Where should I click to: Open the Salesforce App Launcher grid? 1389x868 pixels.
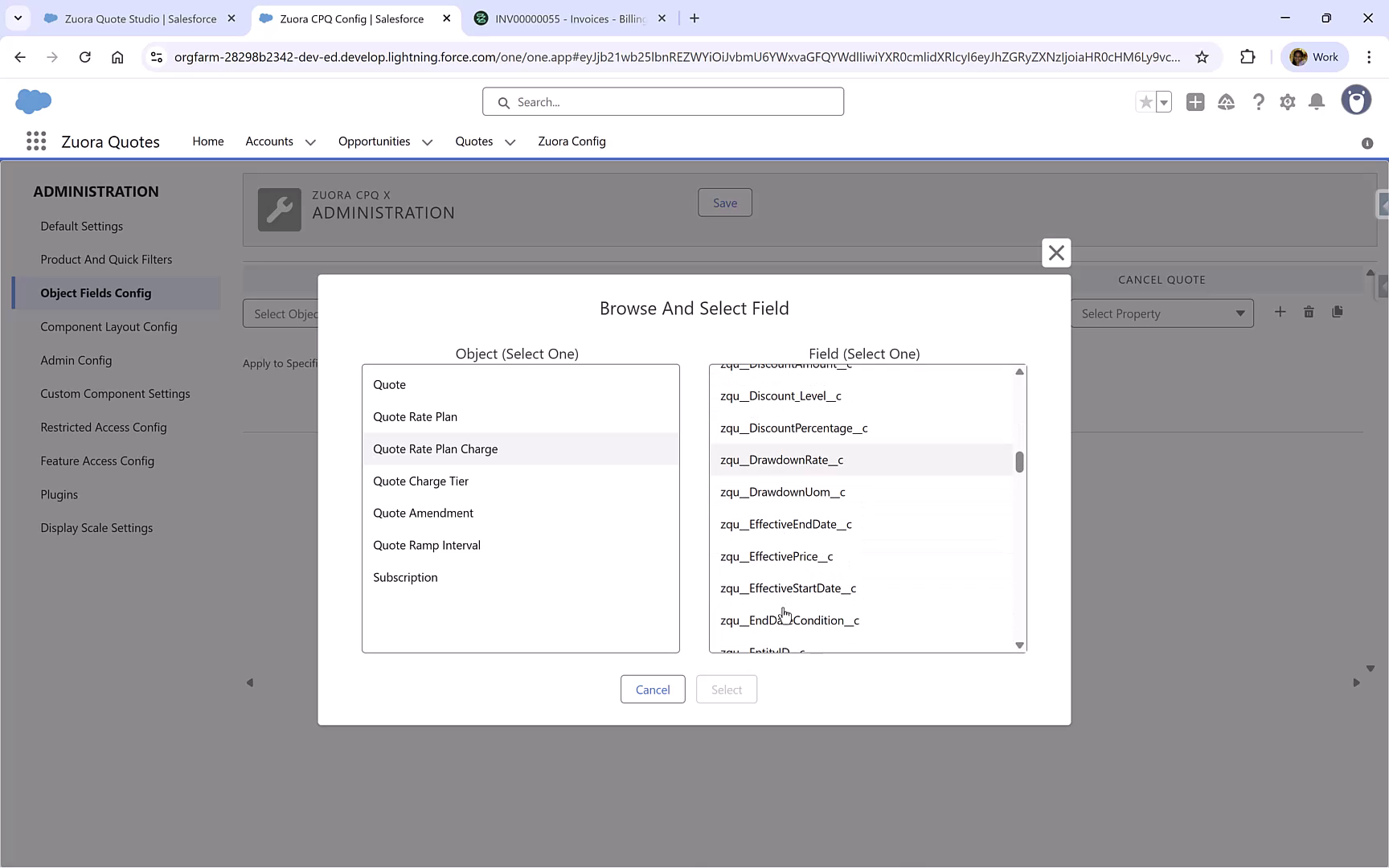pyautogui.click(x=36, y=141)
